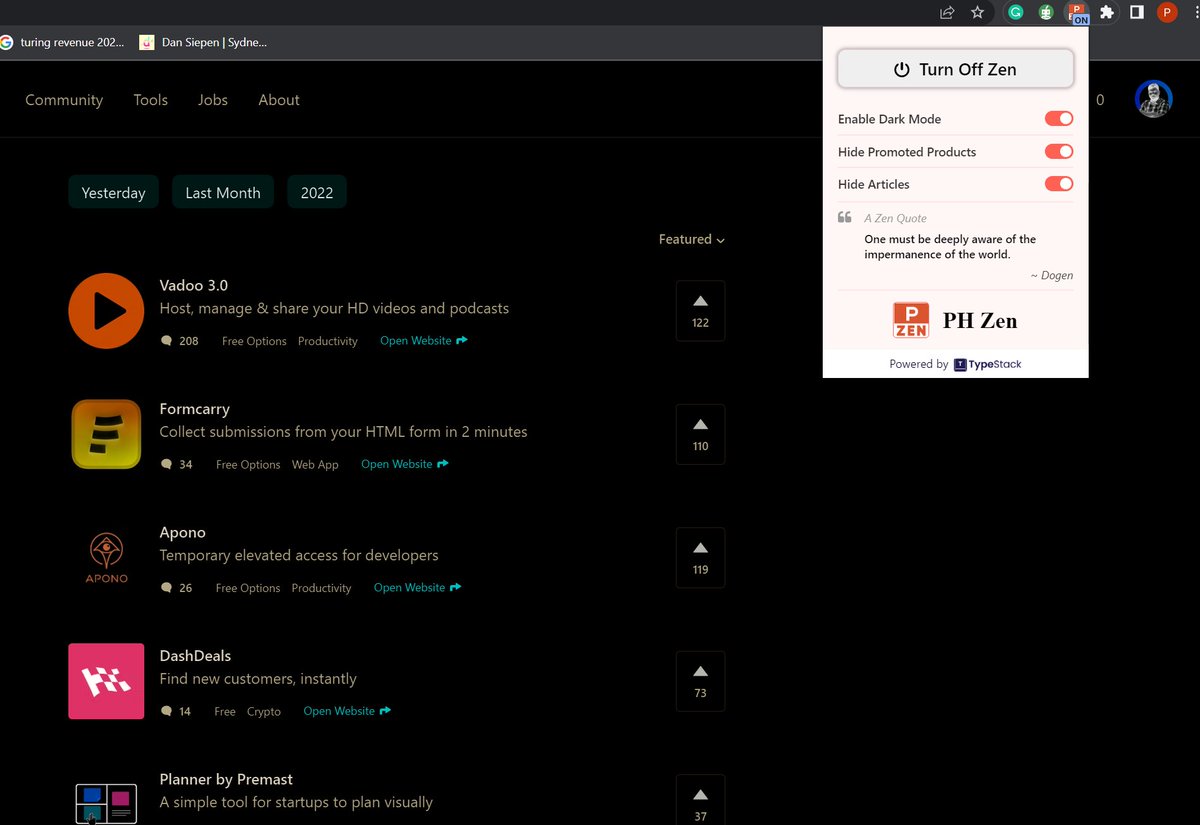Open the Community menu
This screenshot has height=825, width=1200.
(64, 100)
